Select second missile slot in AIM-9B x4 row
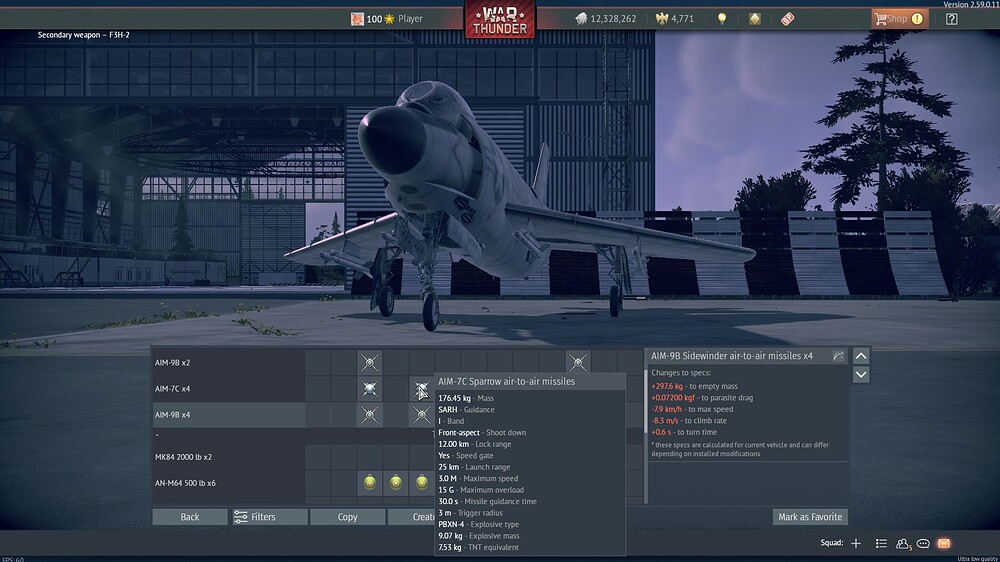The width and height of the screenshot is (1000, 562). coord(421,415)
